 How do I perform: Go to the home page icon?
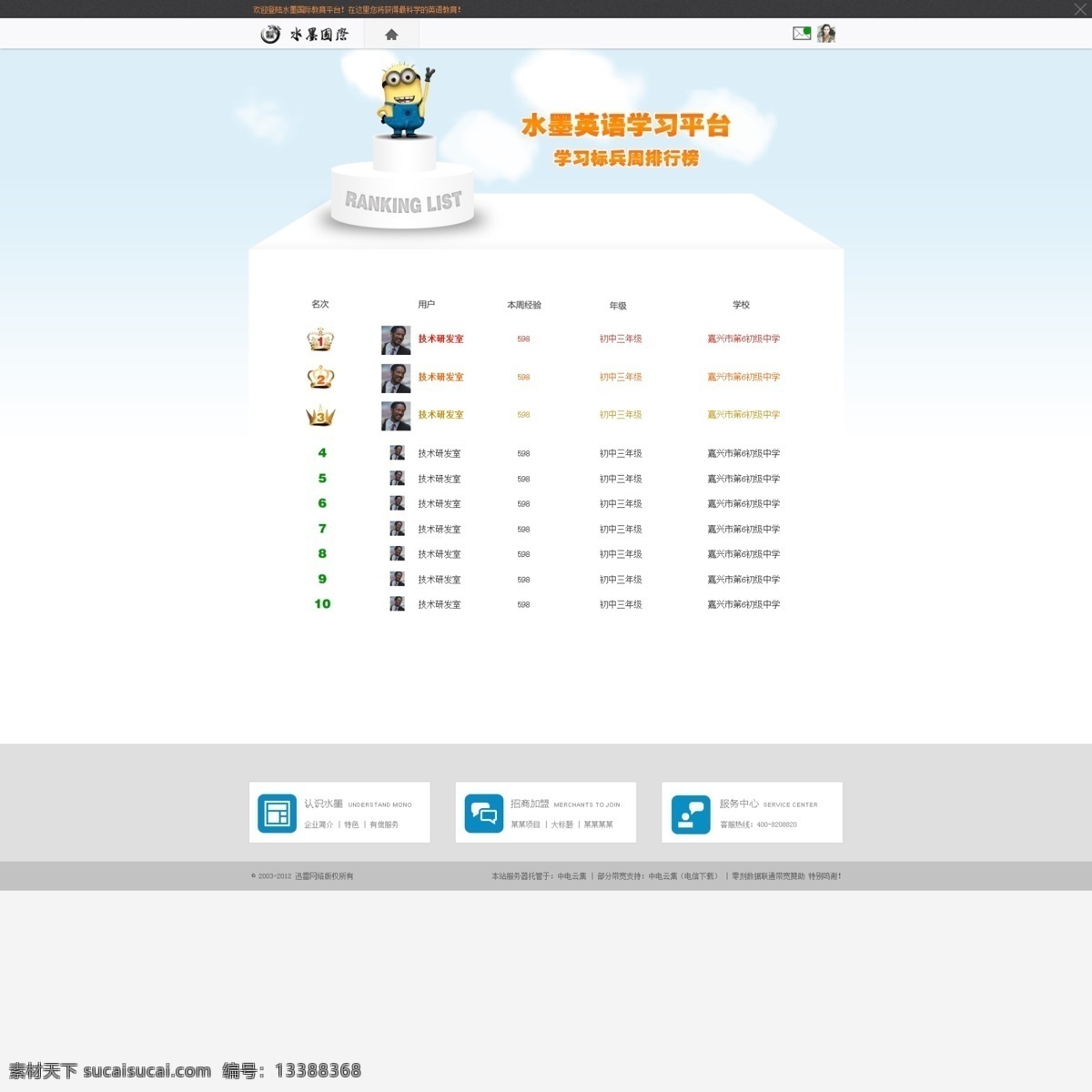pyautogui.click(x=391, y=35)
